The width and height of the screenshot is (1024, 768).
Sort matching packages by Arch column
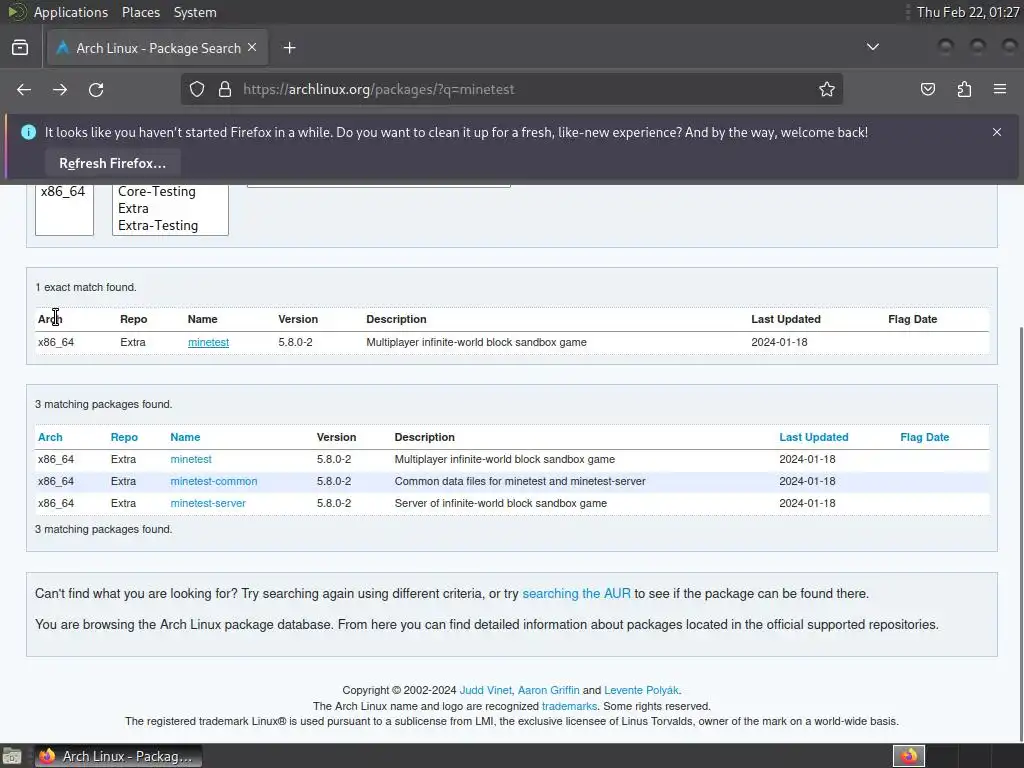pos(50,437)
